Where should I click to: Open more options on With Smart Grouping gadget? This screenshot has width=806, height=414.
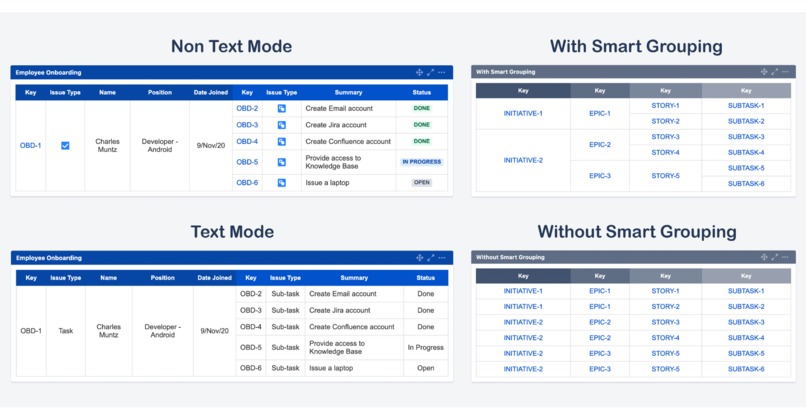pos(785,72)
